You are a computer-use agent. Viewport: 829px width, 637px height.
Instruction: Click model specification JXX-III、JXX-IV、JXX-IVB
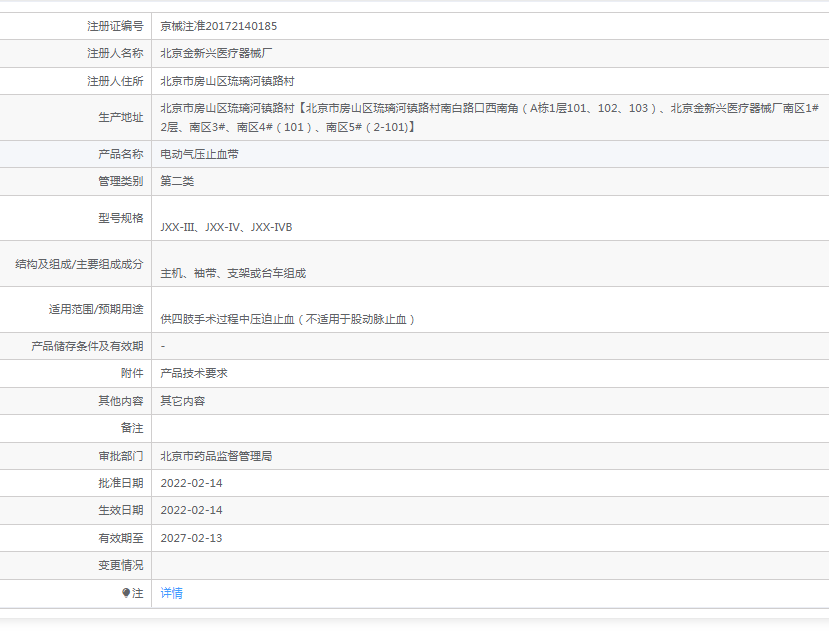coord(226,227)
